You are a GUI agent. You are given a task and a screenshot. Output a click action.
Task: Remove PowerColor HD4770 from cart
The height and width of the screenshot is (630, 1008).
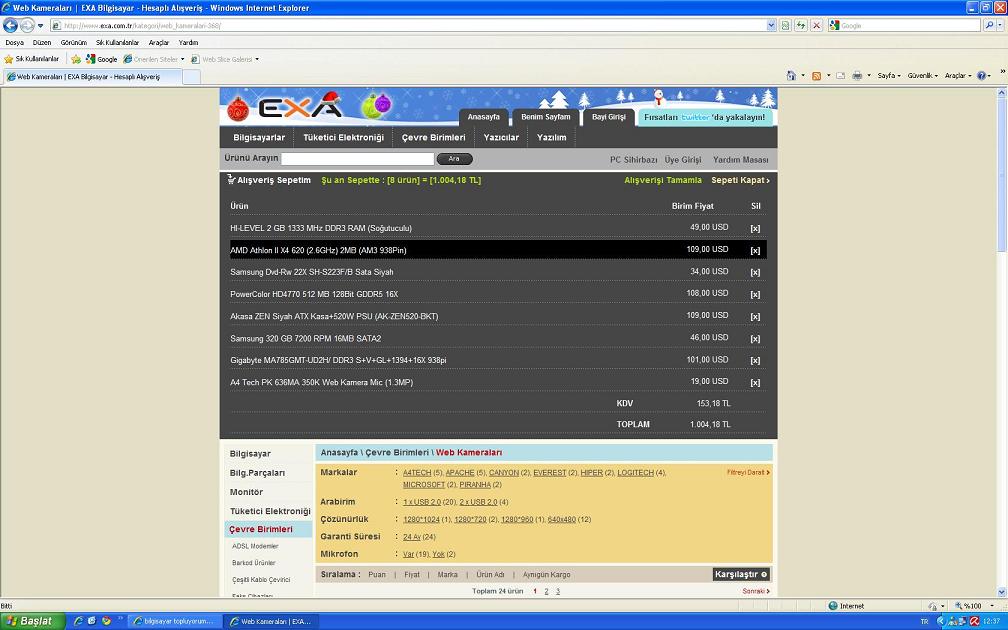(x=755, y=294)
